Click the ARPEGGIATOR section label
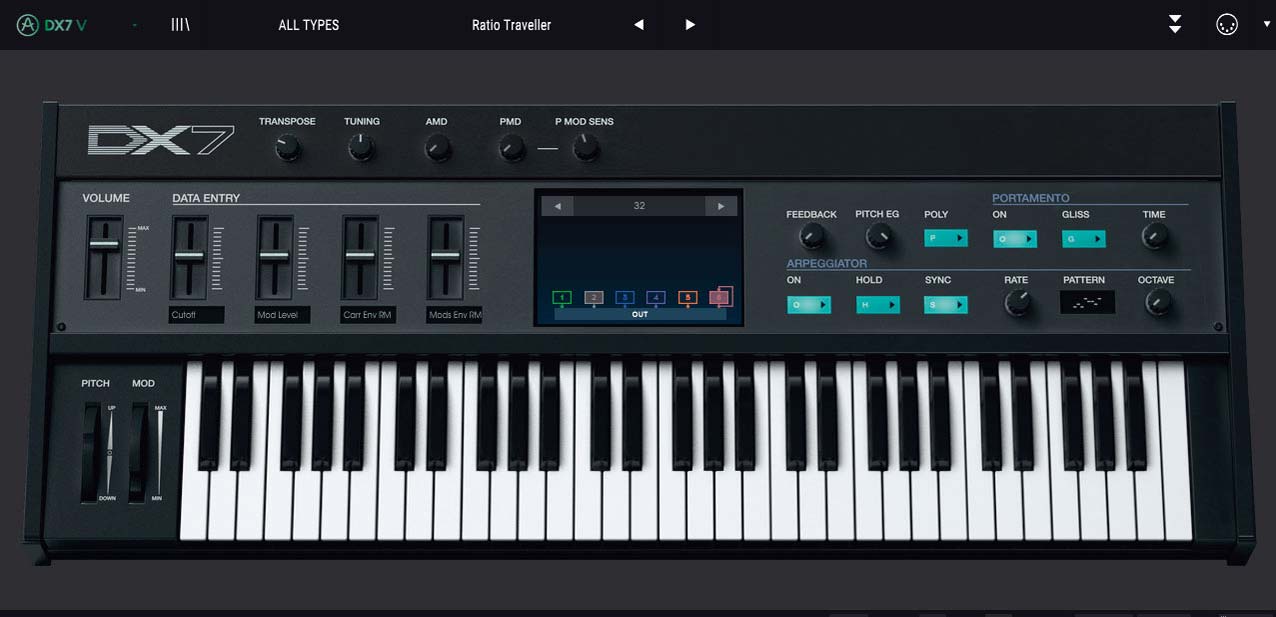Image resolution: width=1276 pixels, height=617 pixels. pyautogui.click(x=827, y=264)
